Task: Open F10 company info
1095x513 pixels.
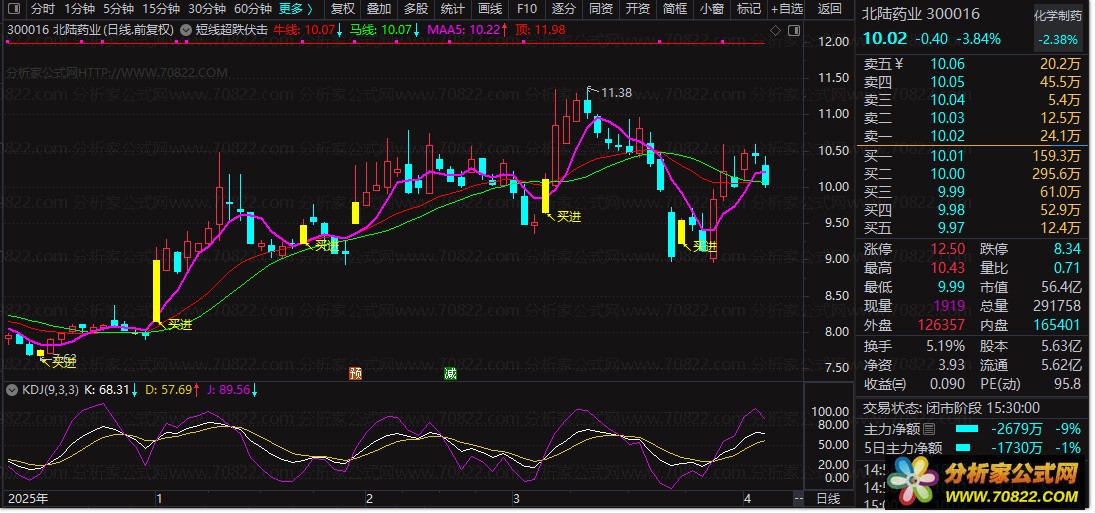Action: (x=527, y=9)
